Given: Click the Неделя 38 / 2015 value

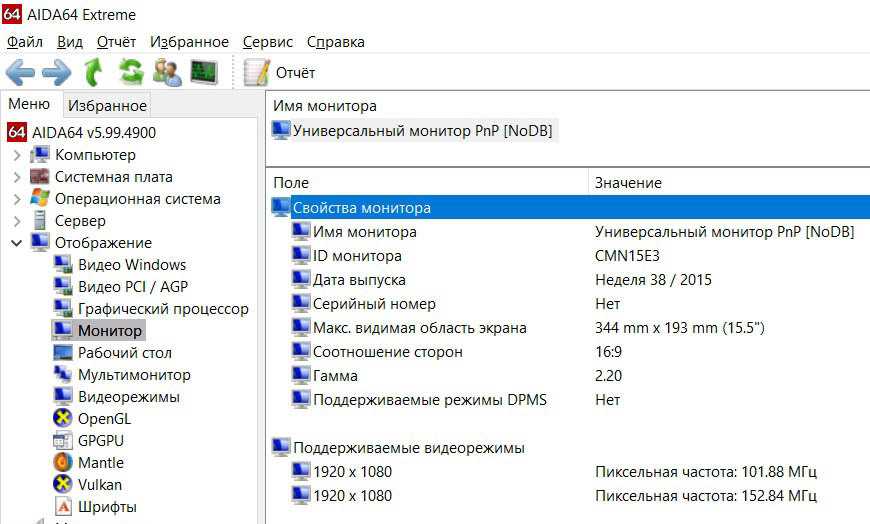Looking at the screenshot, I should [x=653, y=280].
